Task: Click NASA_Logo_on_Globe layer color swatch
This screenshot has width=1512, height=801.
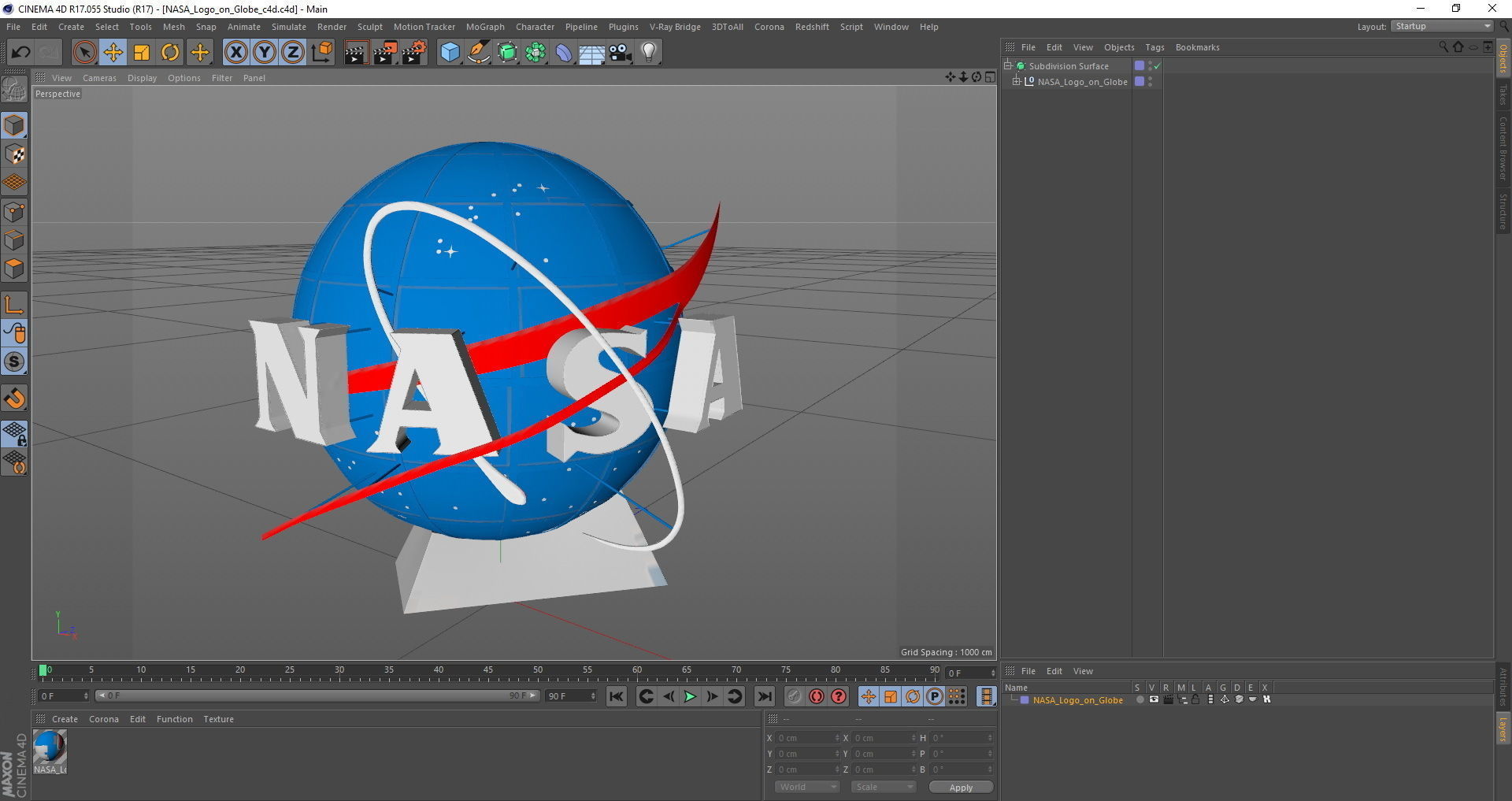Action: [1139, 82]
